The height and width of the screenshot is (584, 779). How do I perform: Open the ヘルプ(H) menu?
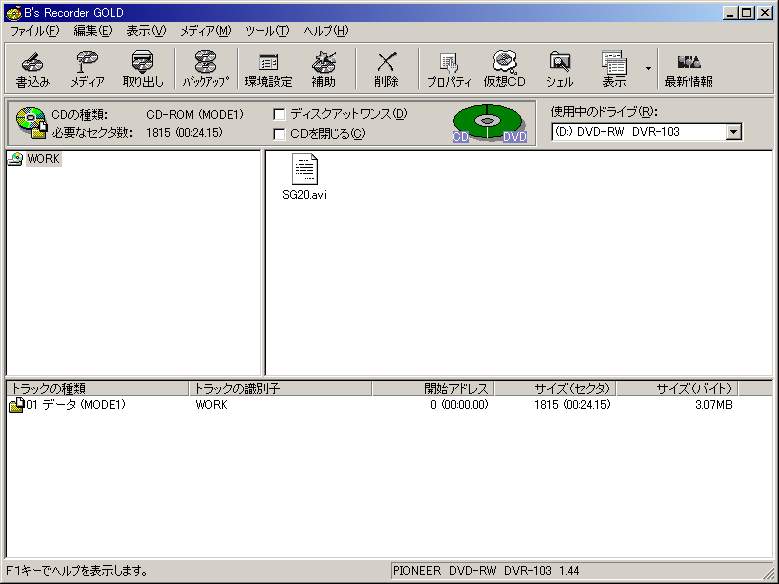pos(326,31)
